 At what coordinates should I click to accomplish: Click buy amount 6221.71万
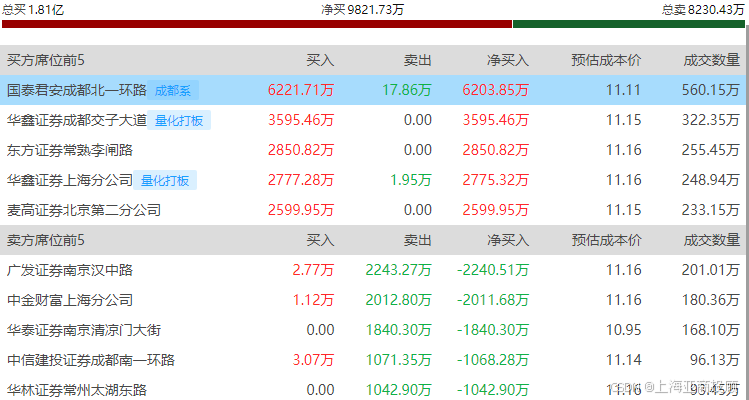coord(301,90)
